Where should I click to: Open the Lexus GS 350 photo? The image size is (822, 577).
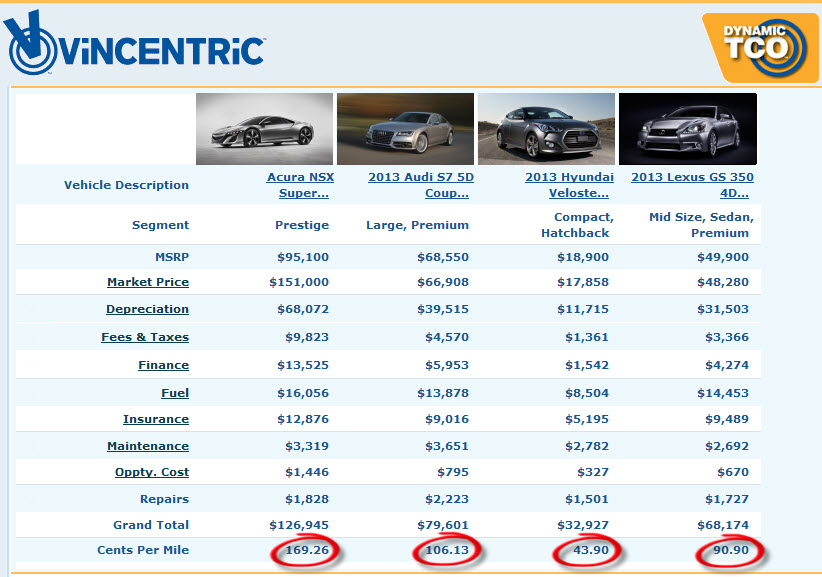688,129
